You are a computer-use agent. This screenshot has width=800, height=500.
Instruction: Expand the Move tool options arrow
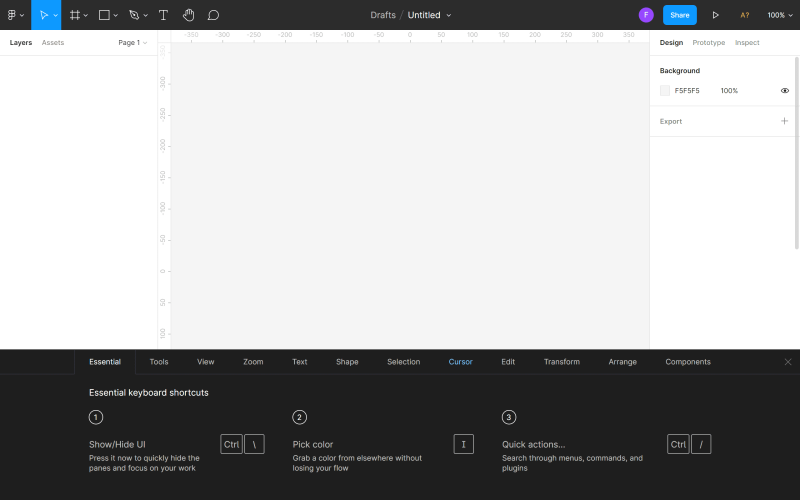coord(56,15)
